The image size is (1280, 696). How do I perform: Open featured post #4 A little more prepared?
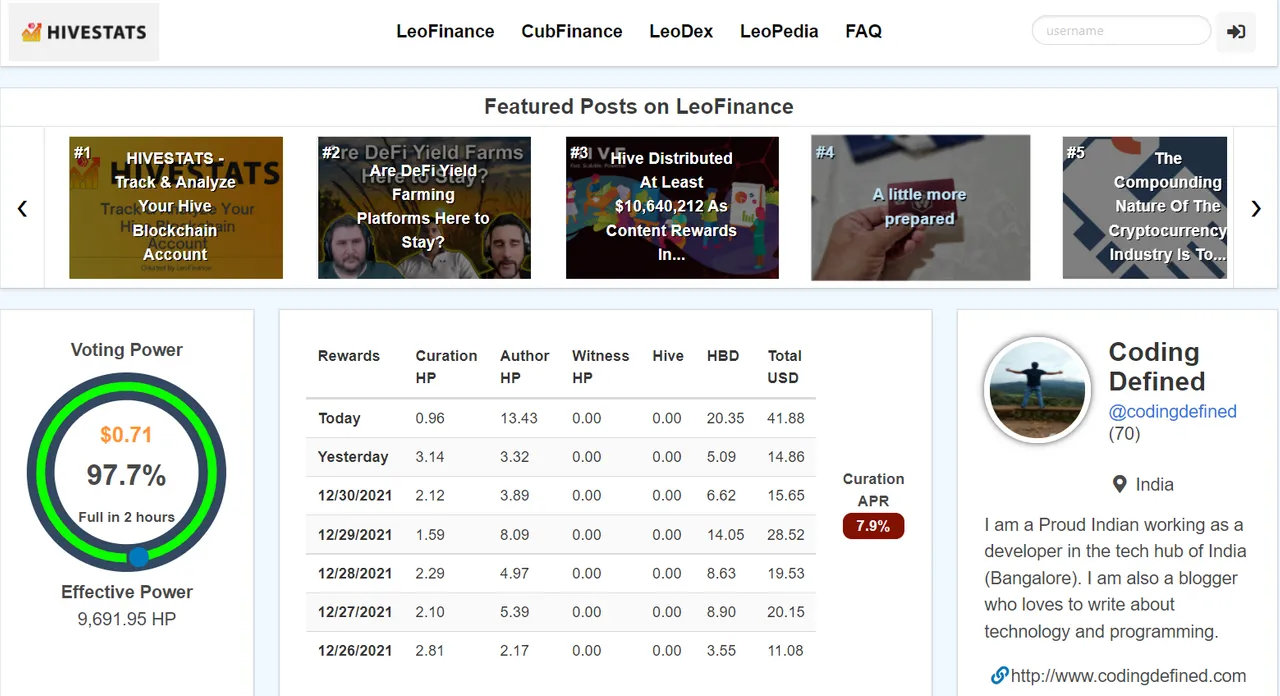(x=920, y=208)
